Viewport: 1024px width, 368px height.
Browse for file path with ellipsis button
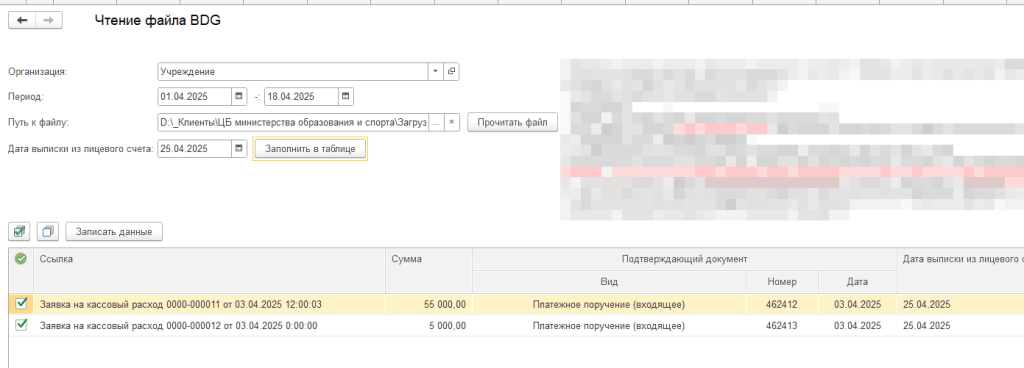pyautogui.click(x=437, y=122)
